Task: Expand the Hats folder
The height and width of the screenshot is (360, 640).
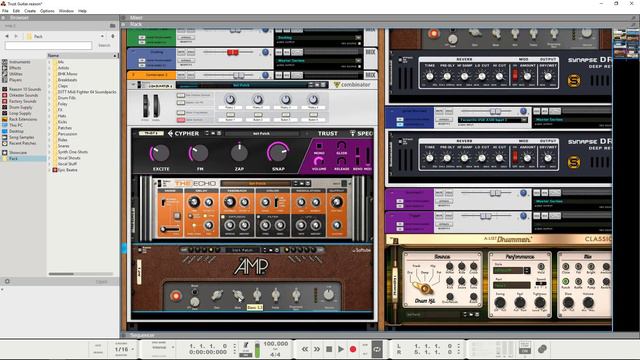Action: 49,116
